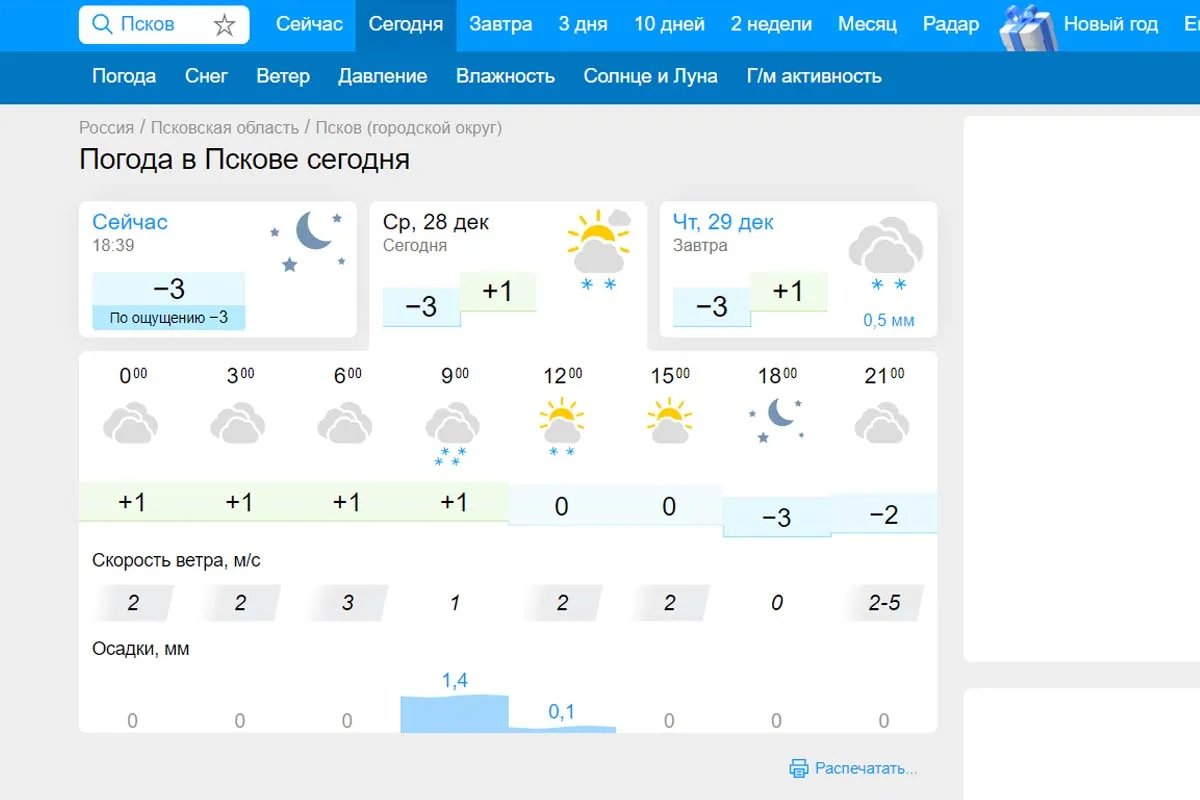
Task: Select the Радар tab
Action: 951,24
